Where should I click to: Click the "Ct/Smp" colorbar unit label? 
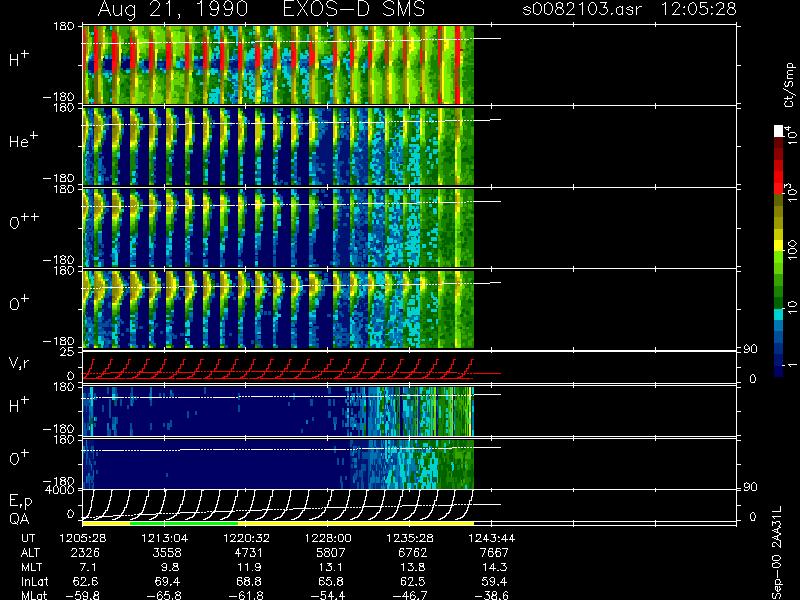(790, 85)
